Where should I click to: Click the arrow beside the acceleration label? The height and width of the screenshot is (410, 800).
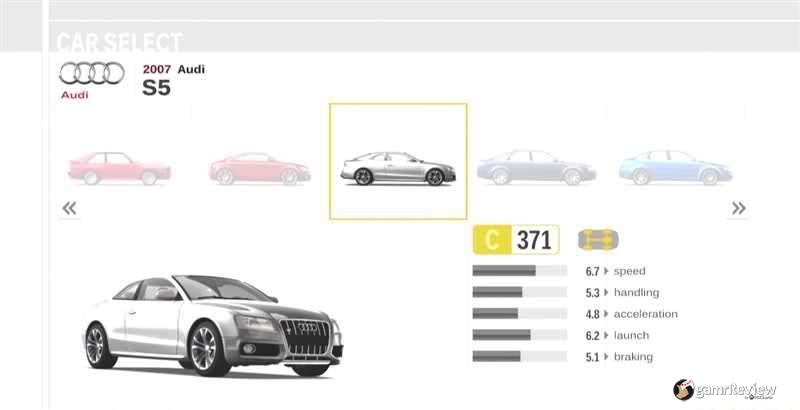click(x=606, y=314)
